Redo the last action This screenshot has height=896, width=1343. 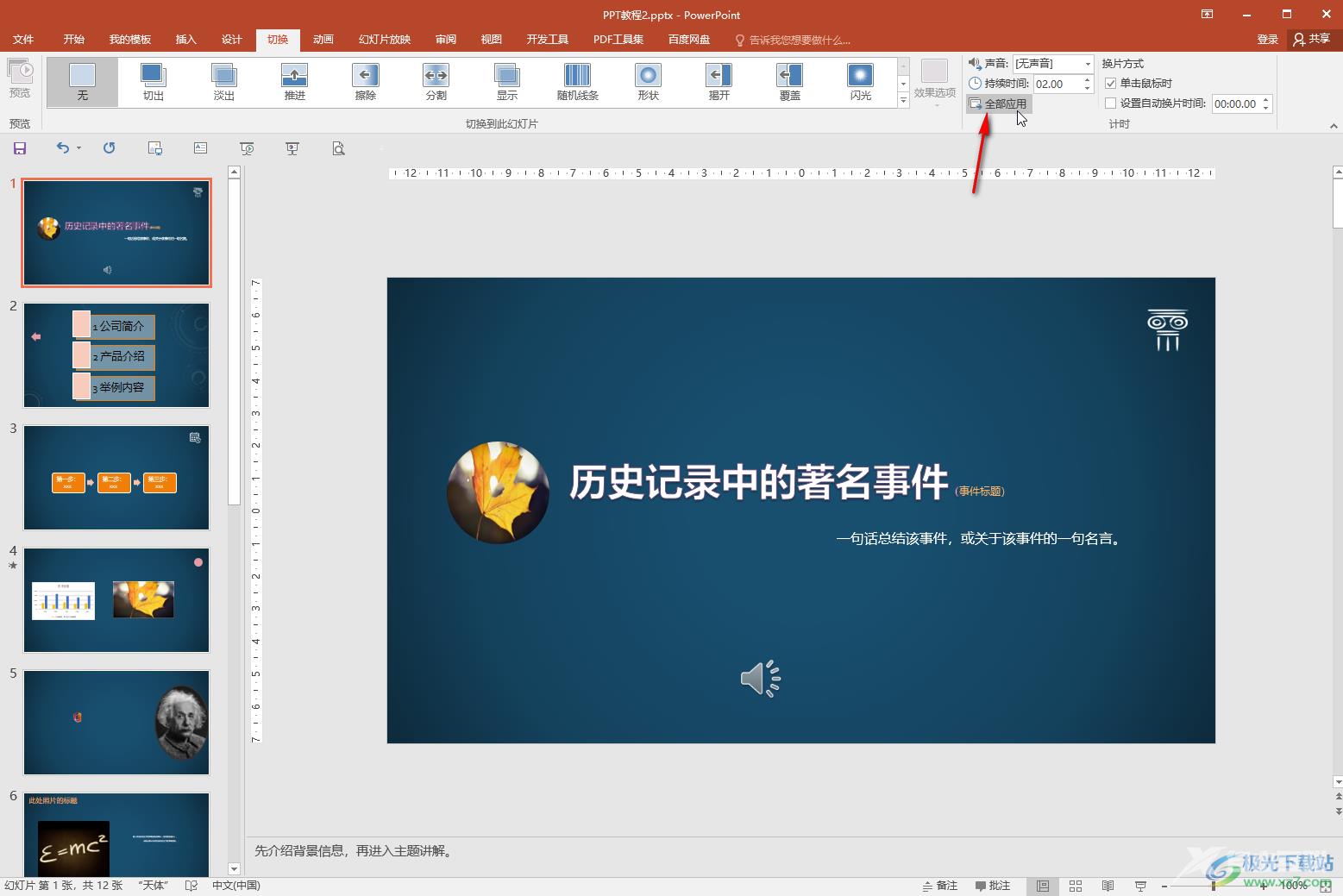[109, 148]
